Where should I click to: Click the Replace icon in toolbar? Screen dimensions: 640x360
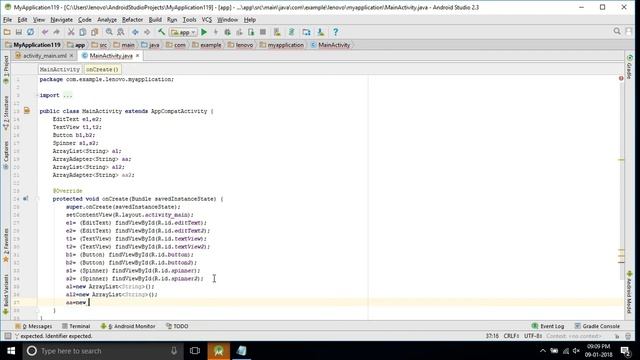pyautogui.click(x=121, y=32)
